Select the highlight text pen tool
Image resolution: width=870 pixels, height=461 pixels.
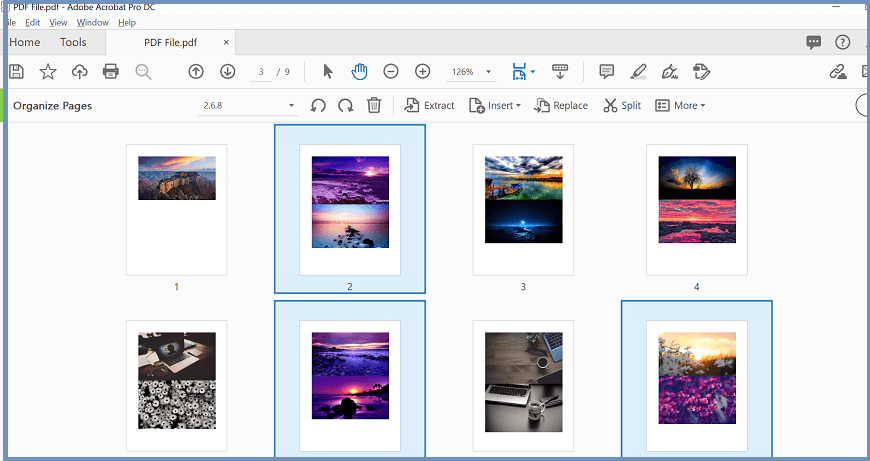(639, 72)
